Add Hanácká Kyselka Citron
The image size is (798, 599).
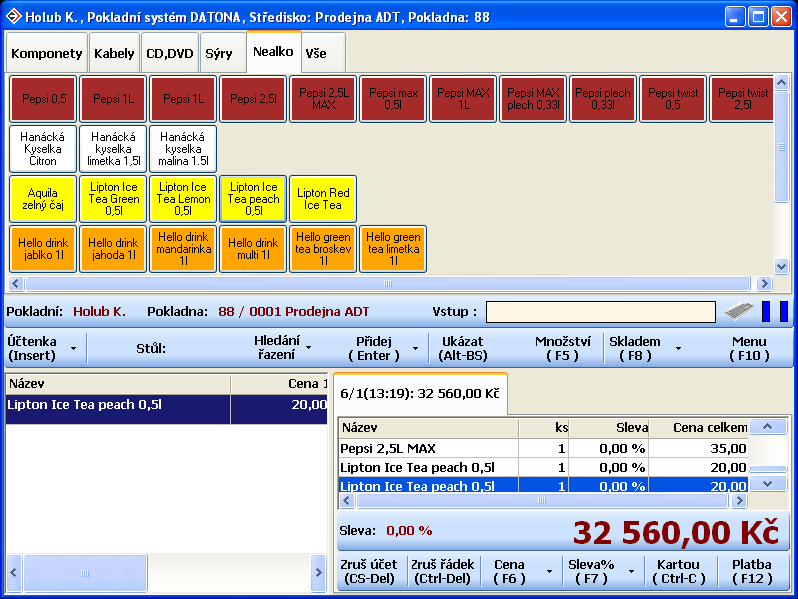click(x=43, y=149)
